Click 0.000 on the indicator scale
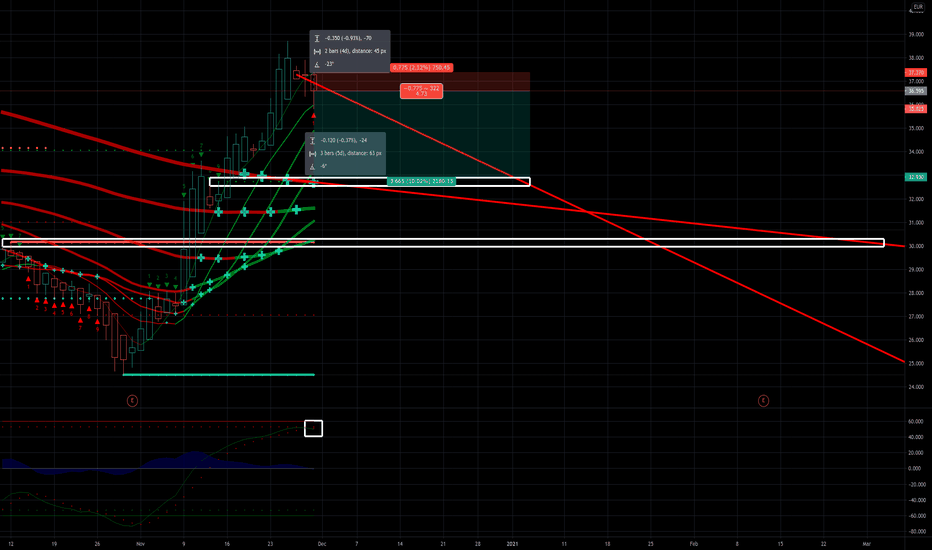932x550 pixels. tap(916, 469)
